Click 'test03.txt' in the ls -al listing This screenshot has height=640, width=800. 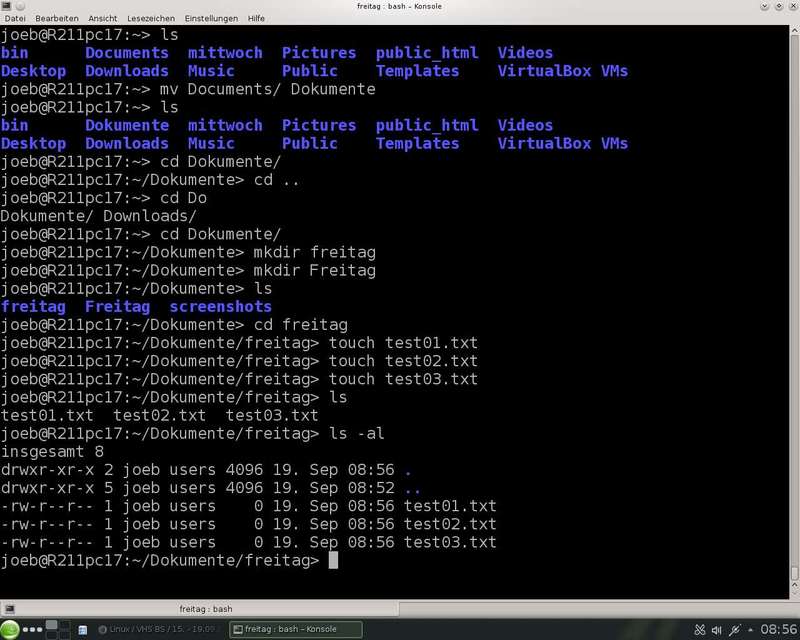click(450, 542)
